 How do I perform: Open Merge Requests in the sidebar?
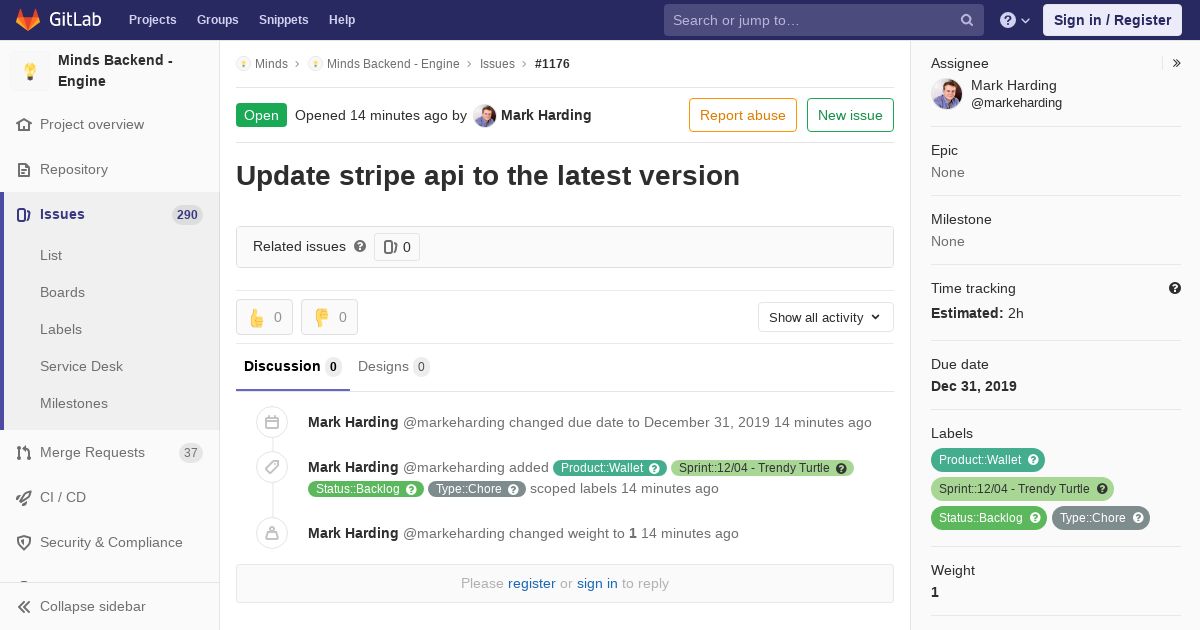point(92,452)
